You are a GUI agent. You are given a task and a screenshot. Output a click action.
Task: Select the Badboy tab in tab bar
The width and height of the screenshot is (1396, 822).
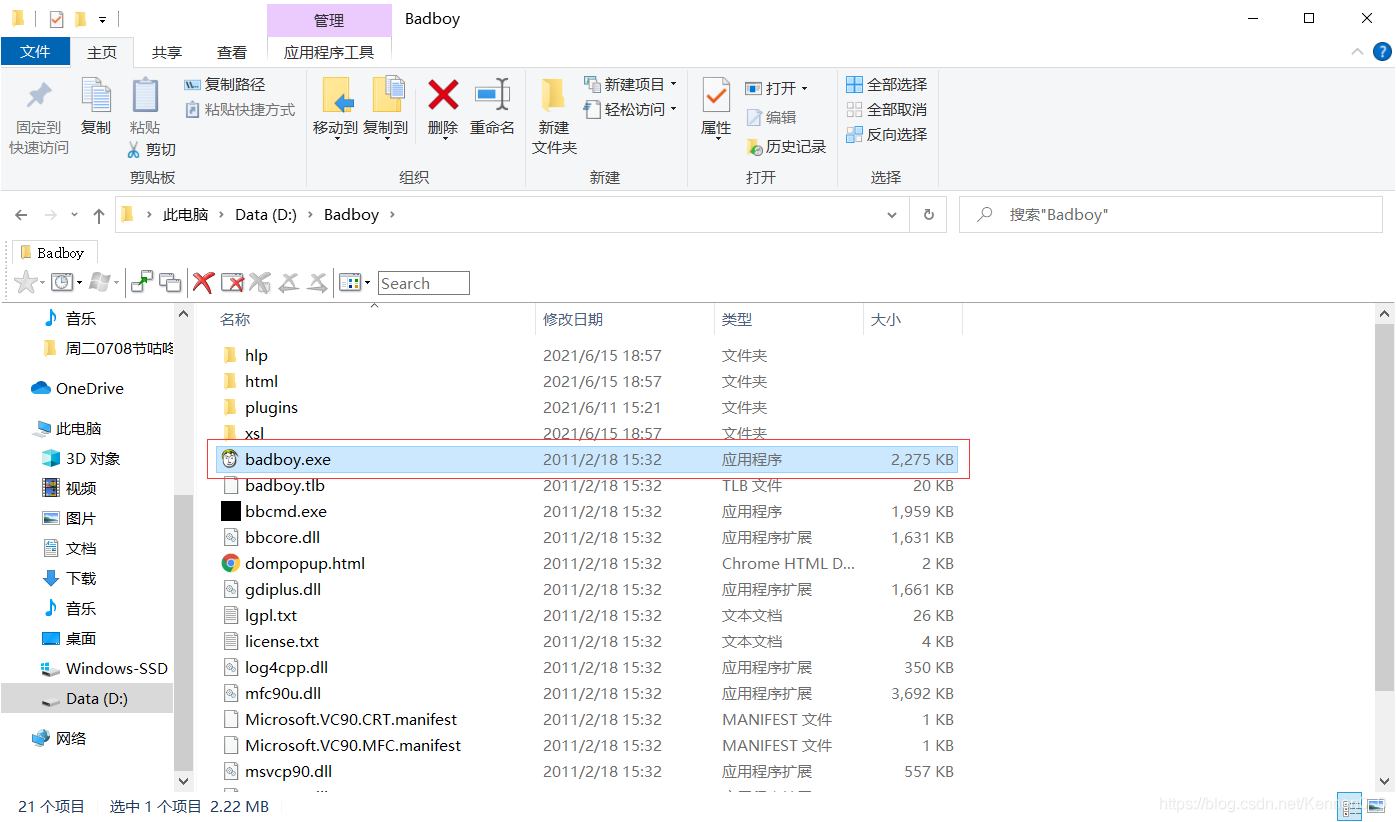(53, 253)
